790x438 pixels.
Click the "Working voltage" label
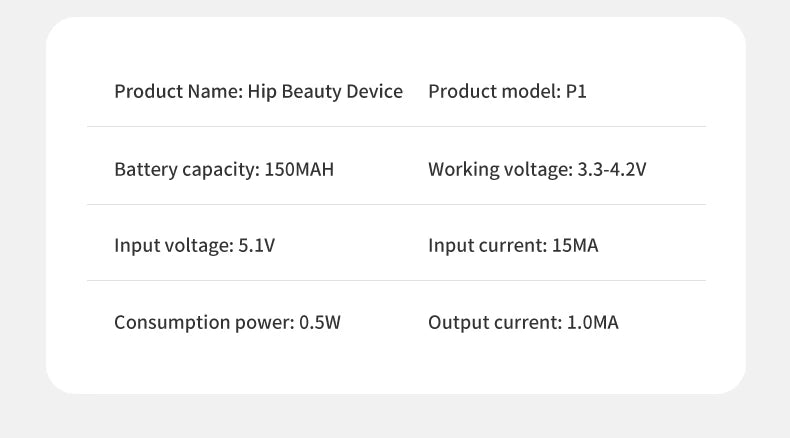pos(499,169)
